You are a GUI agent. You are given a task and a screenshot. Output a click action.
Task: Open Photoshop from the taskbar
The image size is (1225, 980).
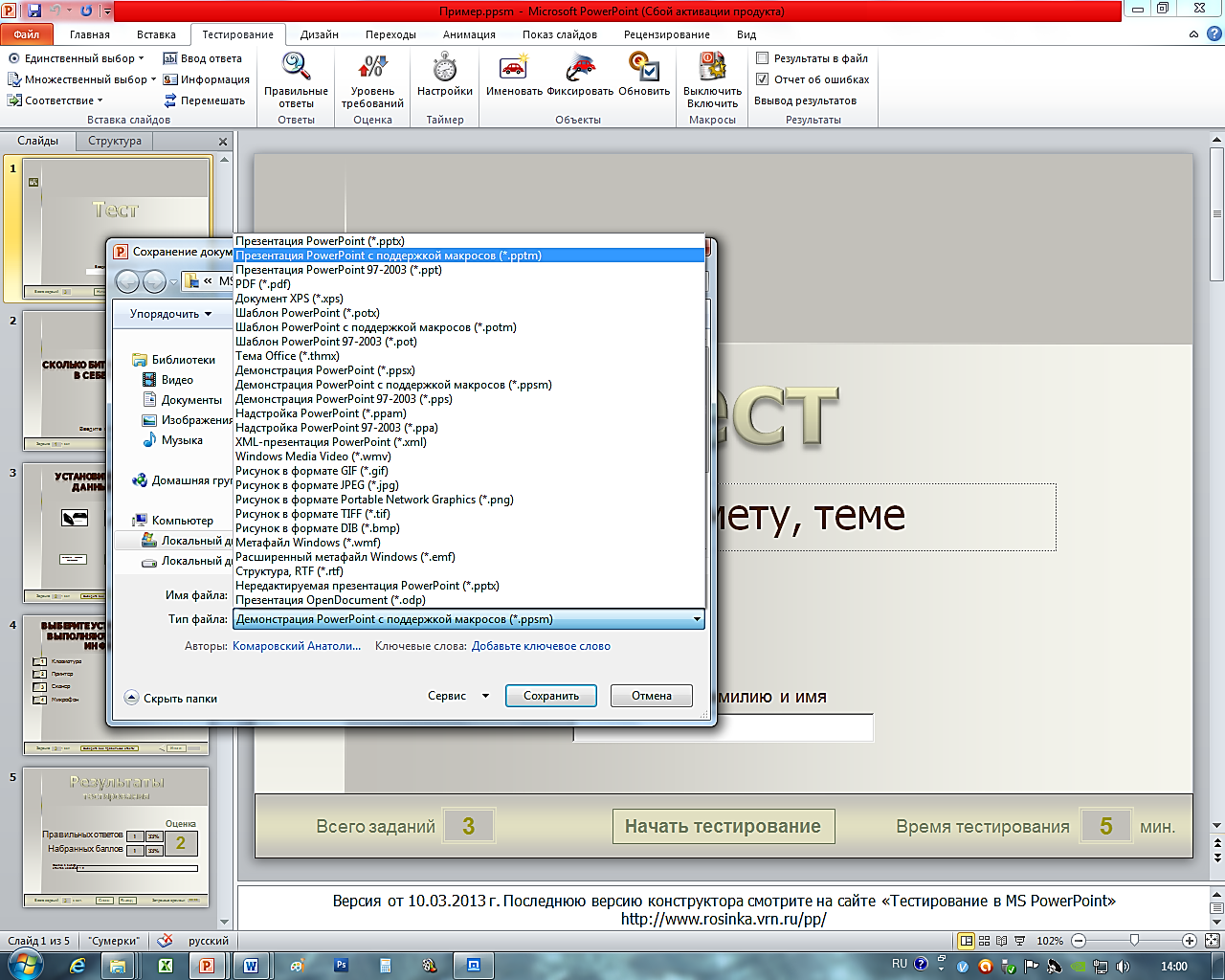(x=341, y=966)
